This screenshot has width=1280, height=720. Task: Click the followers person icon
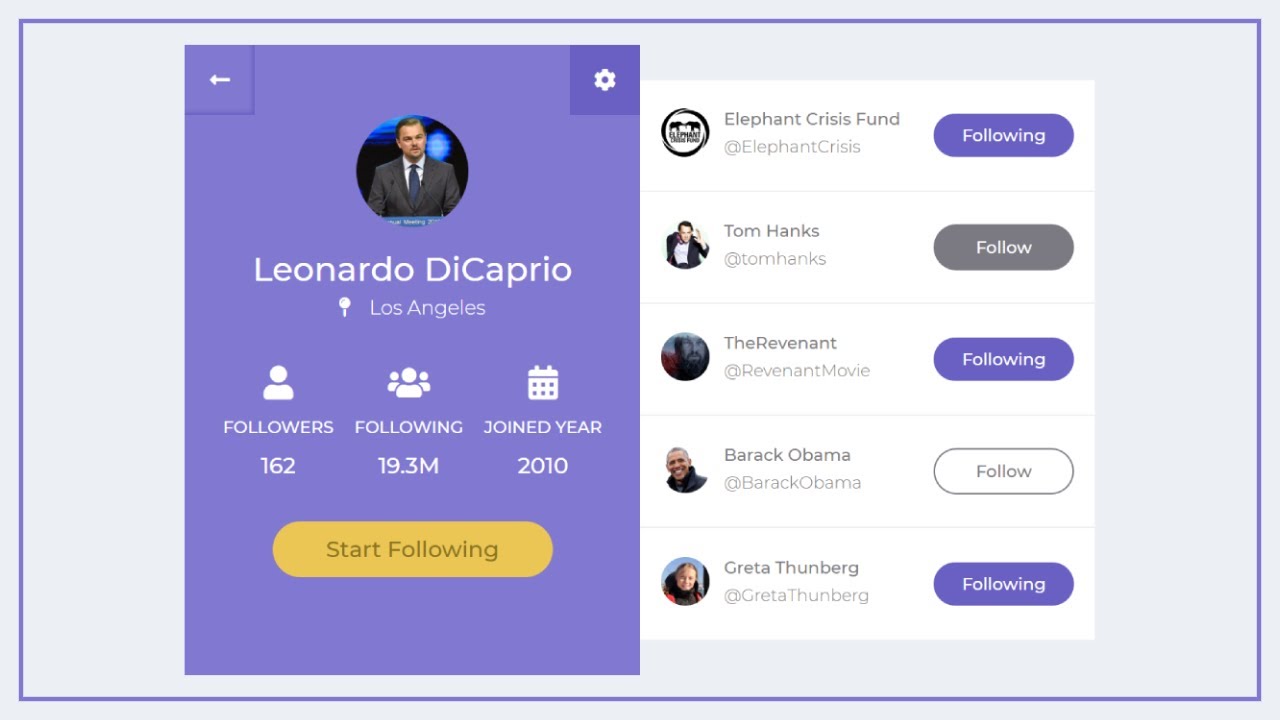click(x=278, y=383)
